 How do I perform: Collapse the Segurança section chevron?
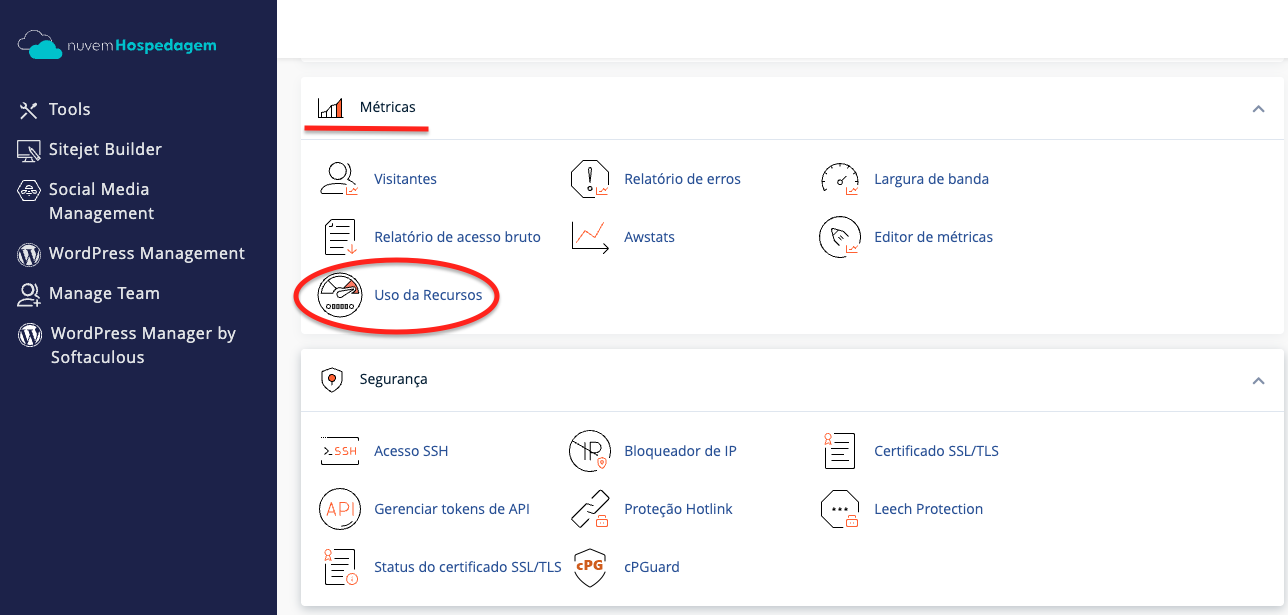(1258, 380)
